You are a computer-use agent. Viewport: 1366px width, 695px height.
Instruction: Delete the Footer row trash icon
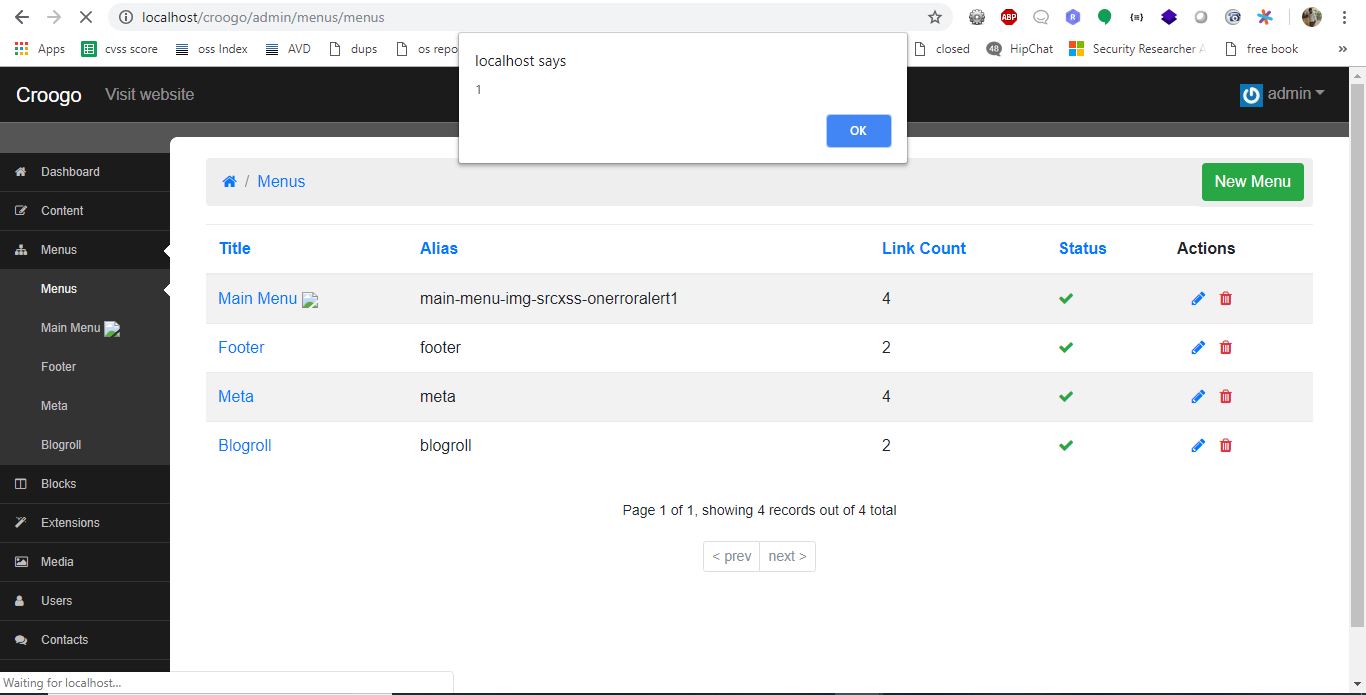tap(1226, 348)
